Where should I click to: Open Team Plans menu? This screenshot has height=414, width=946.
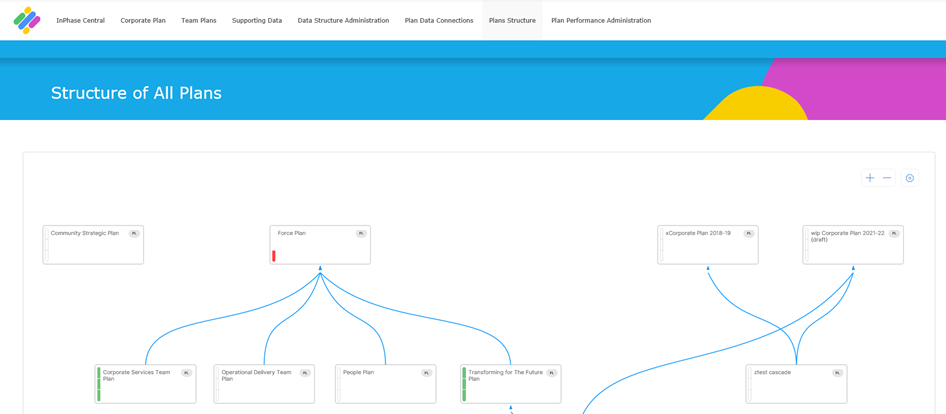click(199, 21)
